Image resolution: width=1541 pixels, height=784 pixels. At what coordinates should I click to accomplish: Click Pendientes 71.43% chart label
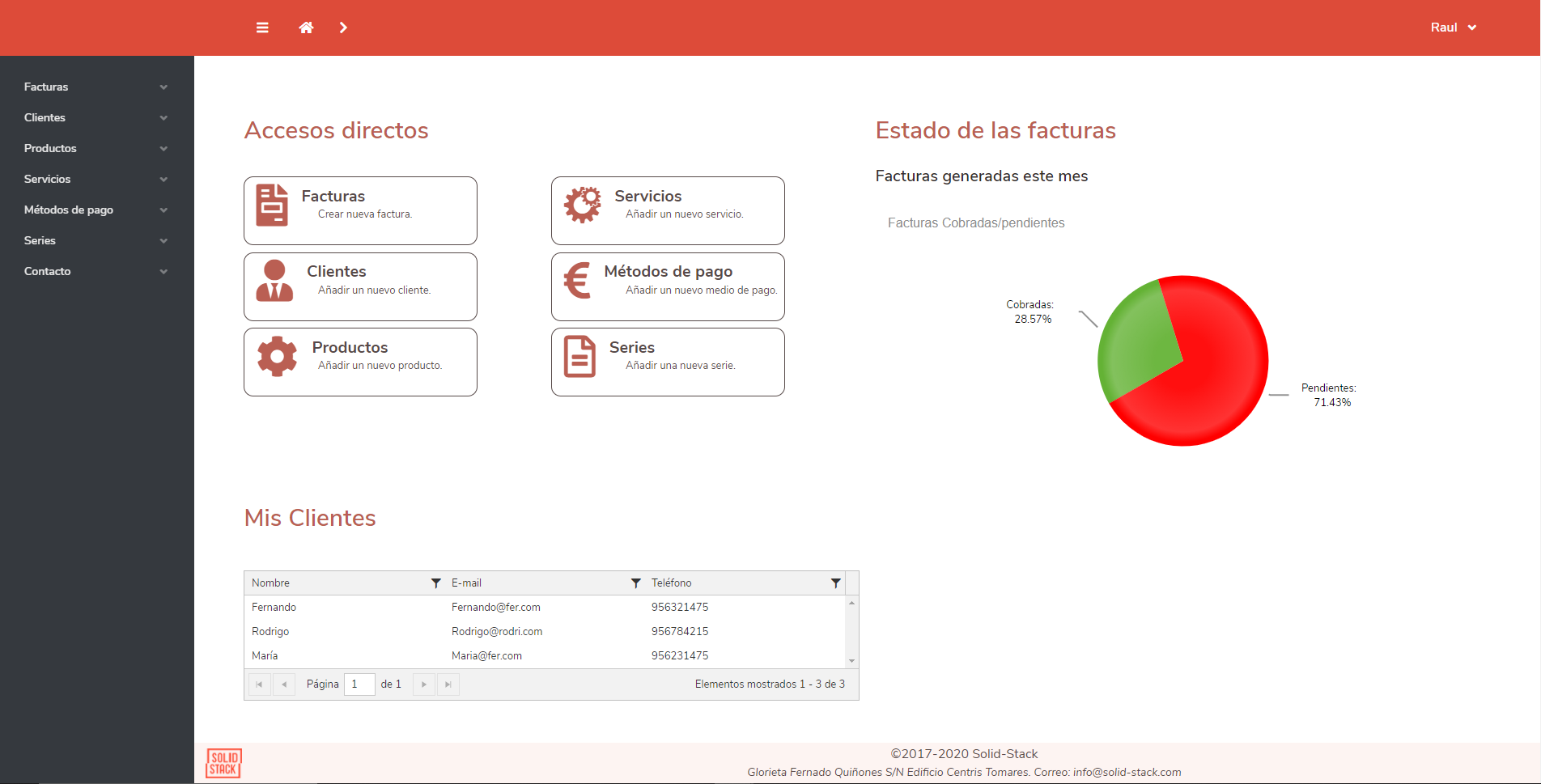(x=1329, y=395)
